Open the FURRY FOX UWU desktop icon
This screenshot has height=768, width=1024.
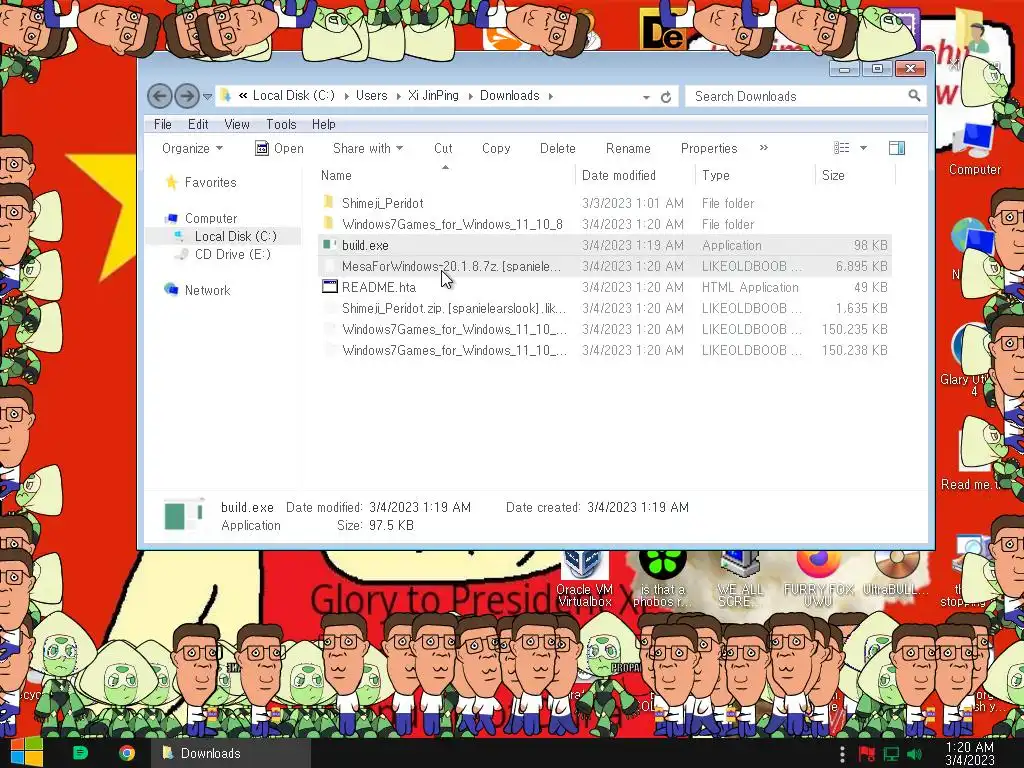click(818, 579)
